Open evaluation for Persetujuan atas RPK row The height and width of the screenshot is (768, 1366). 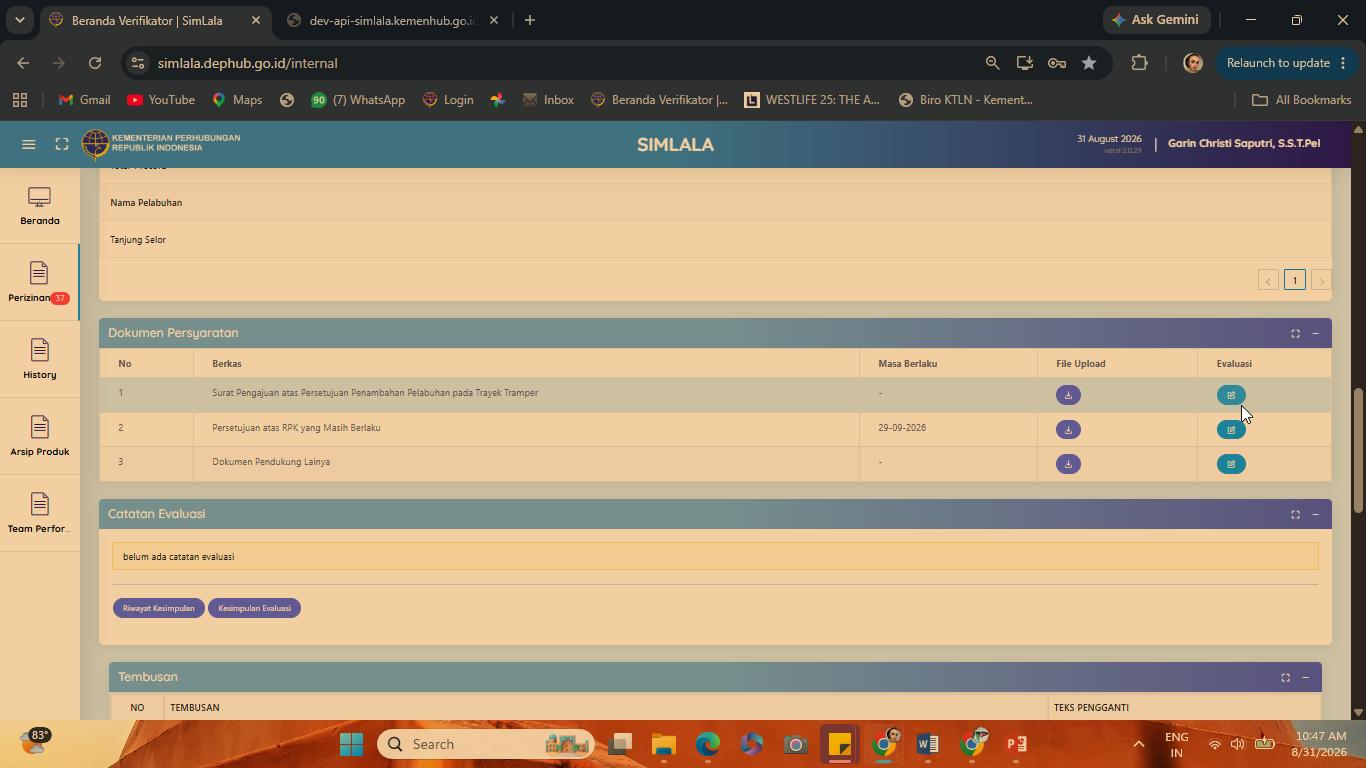(x=1231, y=430)
